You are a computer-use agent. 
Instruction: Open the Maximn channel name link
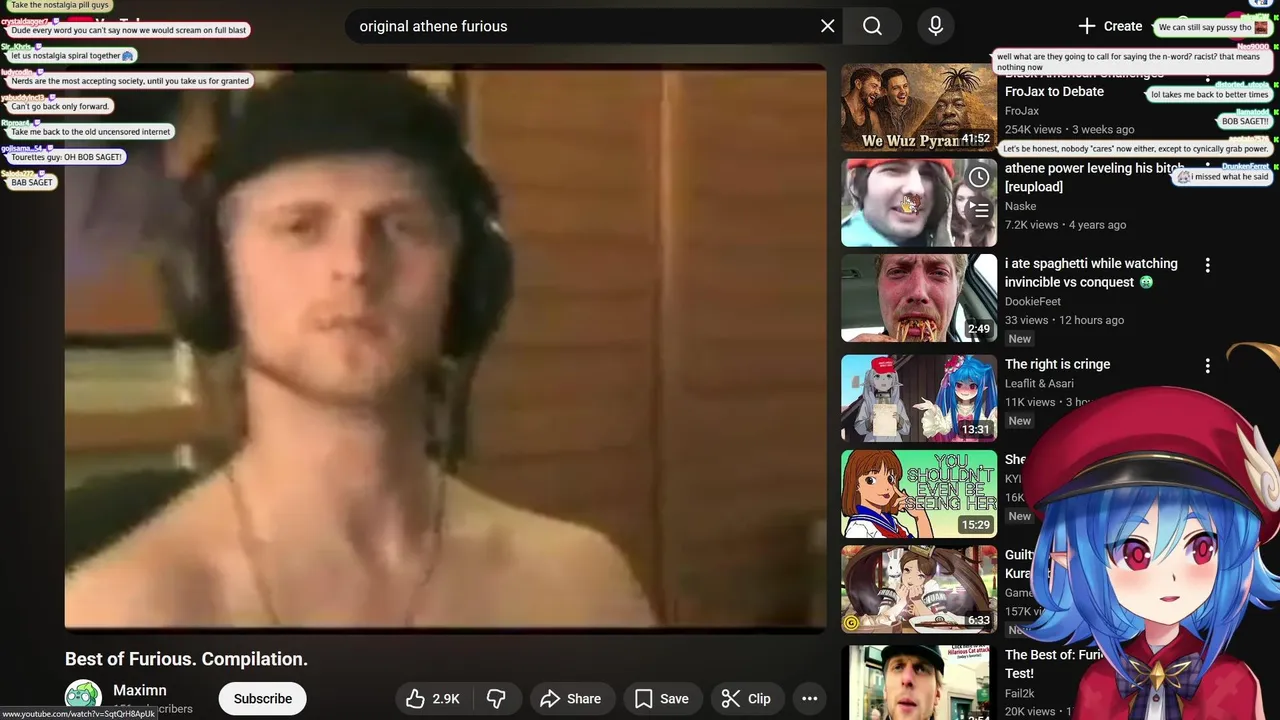click(140, 690)
